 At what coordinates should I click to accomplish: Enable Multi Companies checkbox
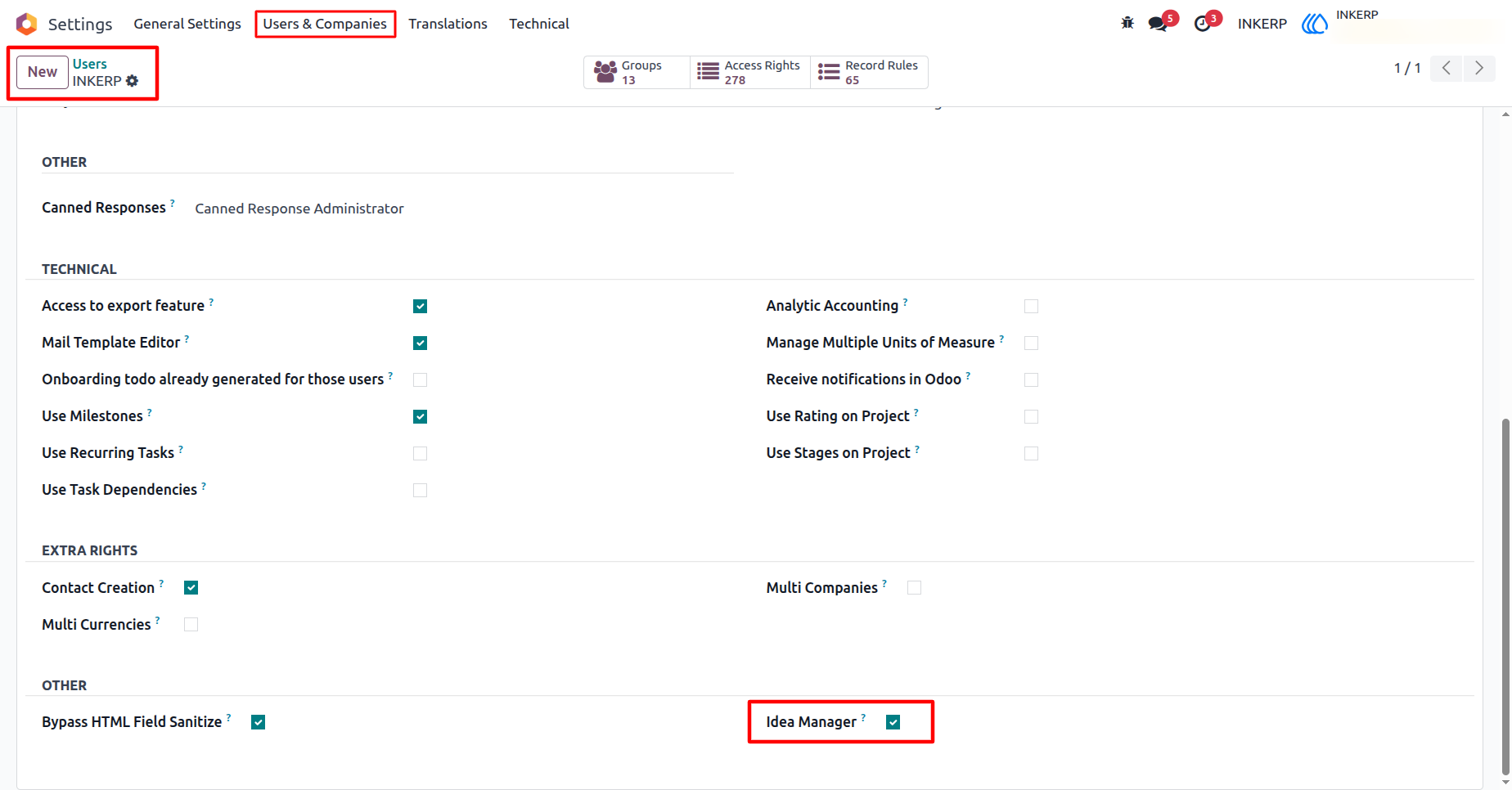tap(914, 588)
